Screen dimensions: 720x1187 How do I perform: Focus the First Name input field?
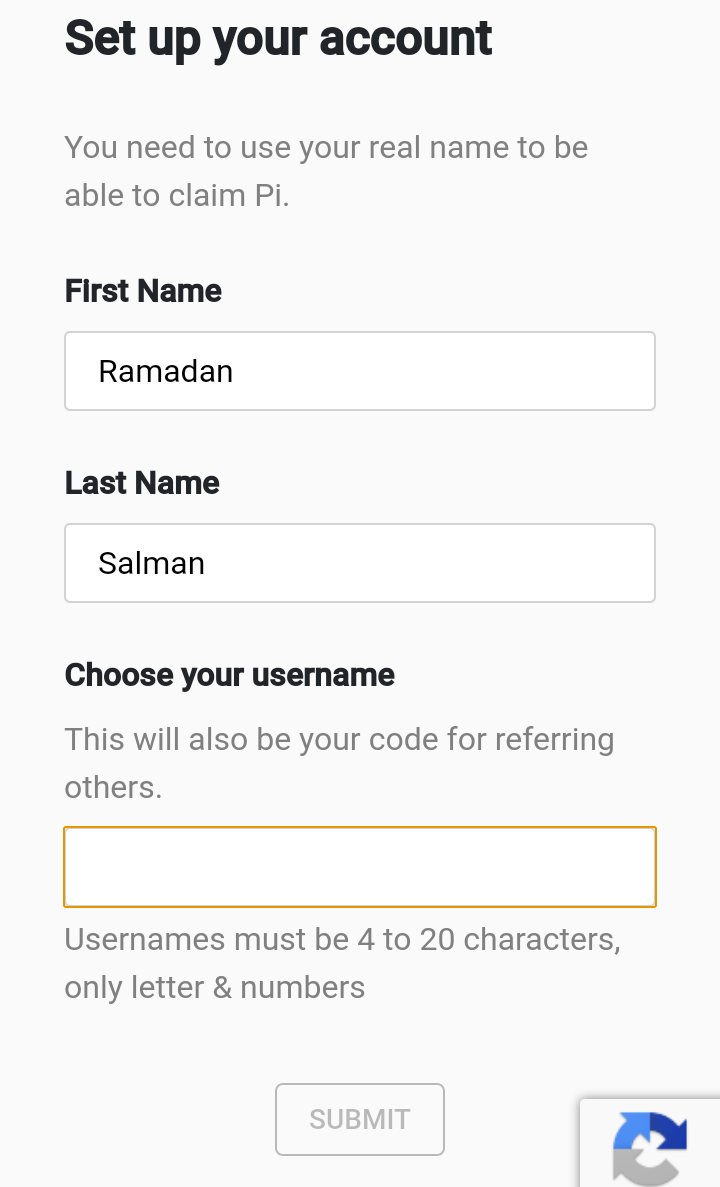tap(360, 371)
